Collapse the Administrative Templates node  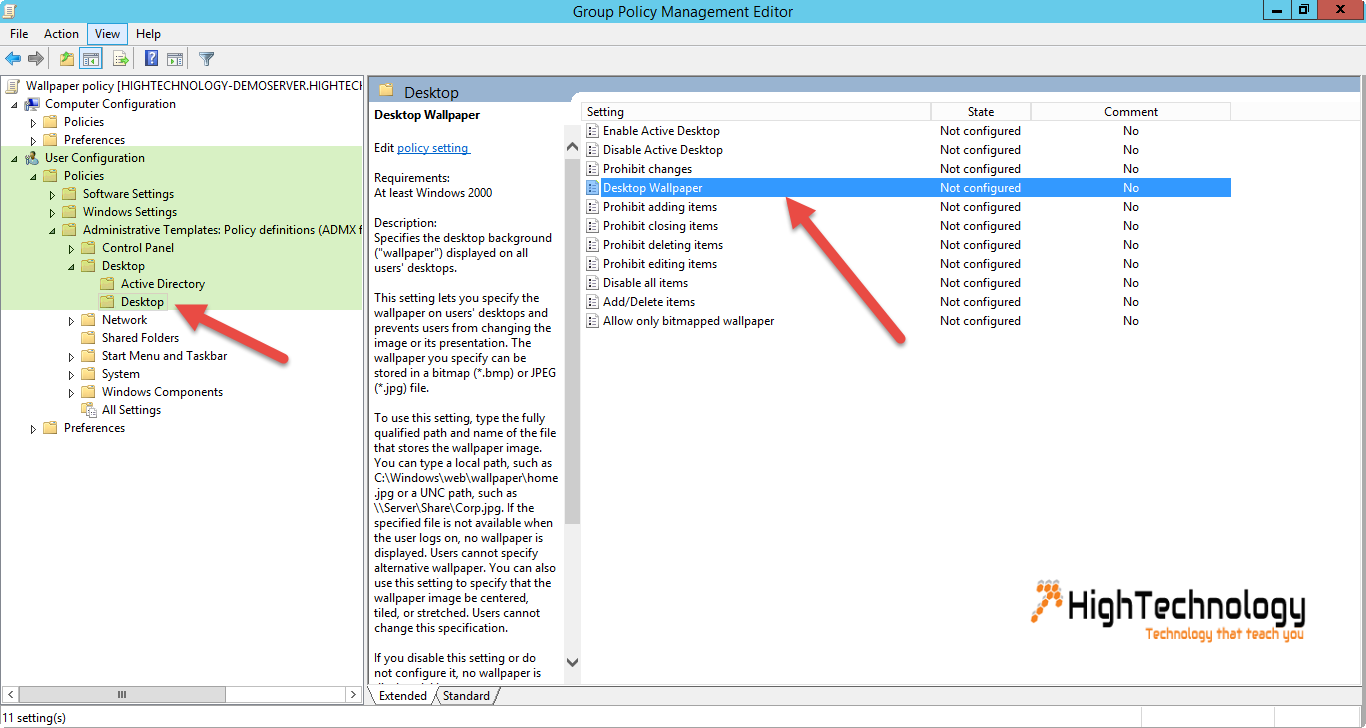[52, 230]
